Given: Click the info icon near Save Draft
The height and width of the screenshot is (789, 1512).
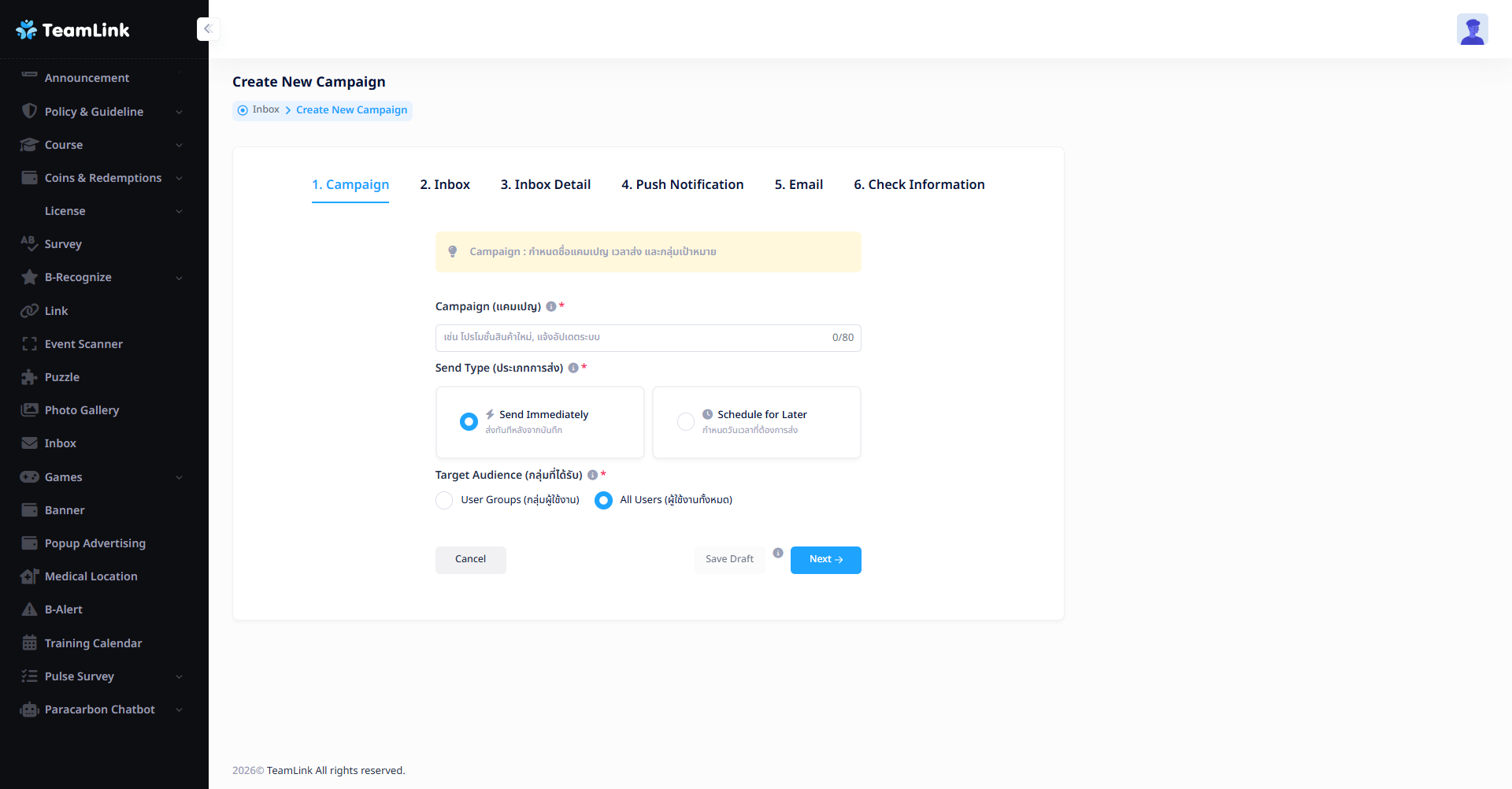Looking at the screenshot, I should tap(777, 553).
